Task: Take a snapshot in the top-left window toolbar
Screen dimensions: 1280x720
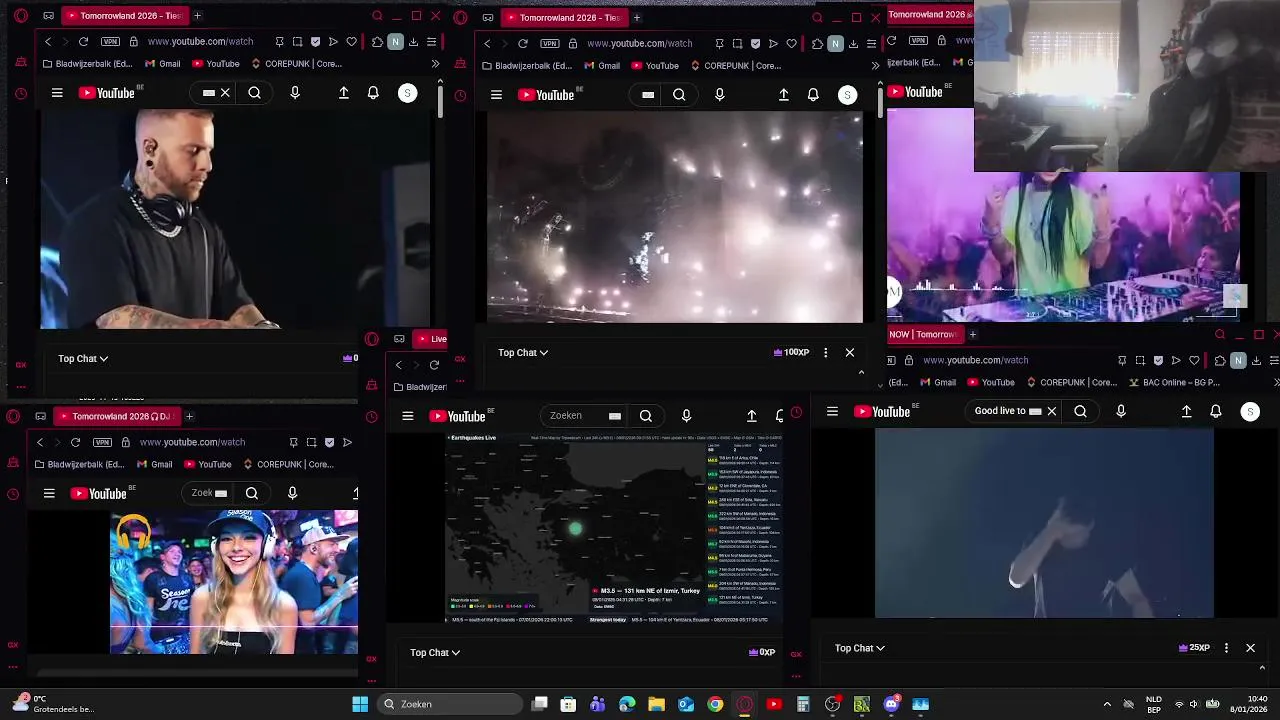Action: tap(298, 42)
